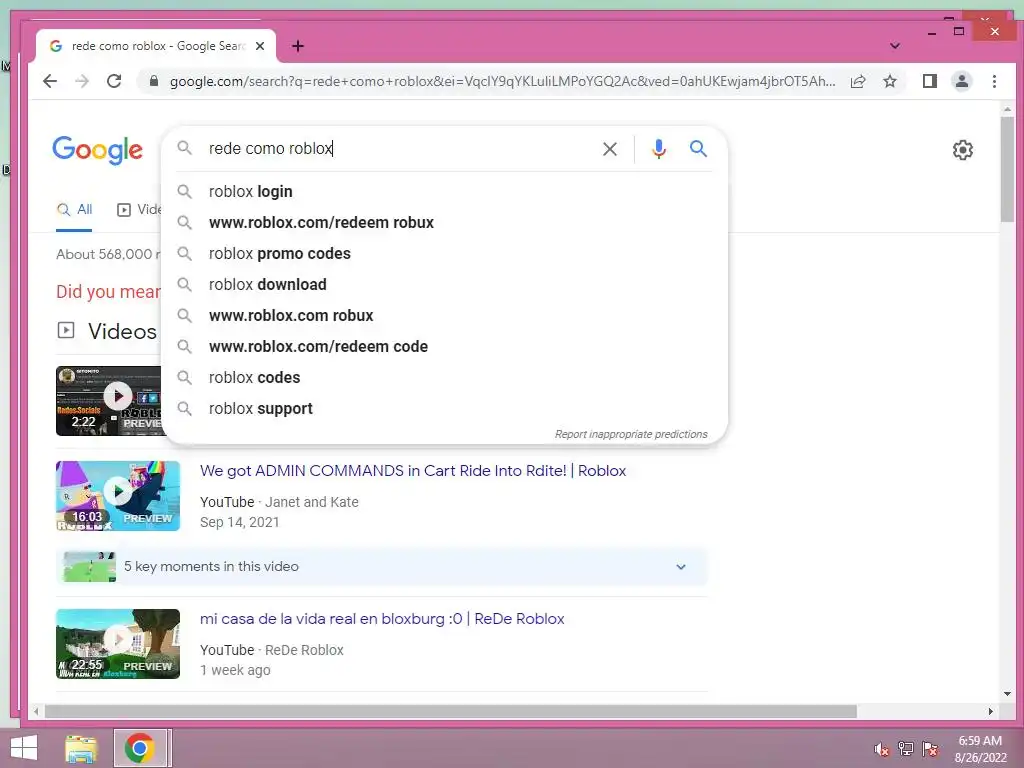This screenshot has width=1024, height=768.
Task: Open the taskbar clock showing 6:59 AM
Action: [980, 749]
